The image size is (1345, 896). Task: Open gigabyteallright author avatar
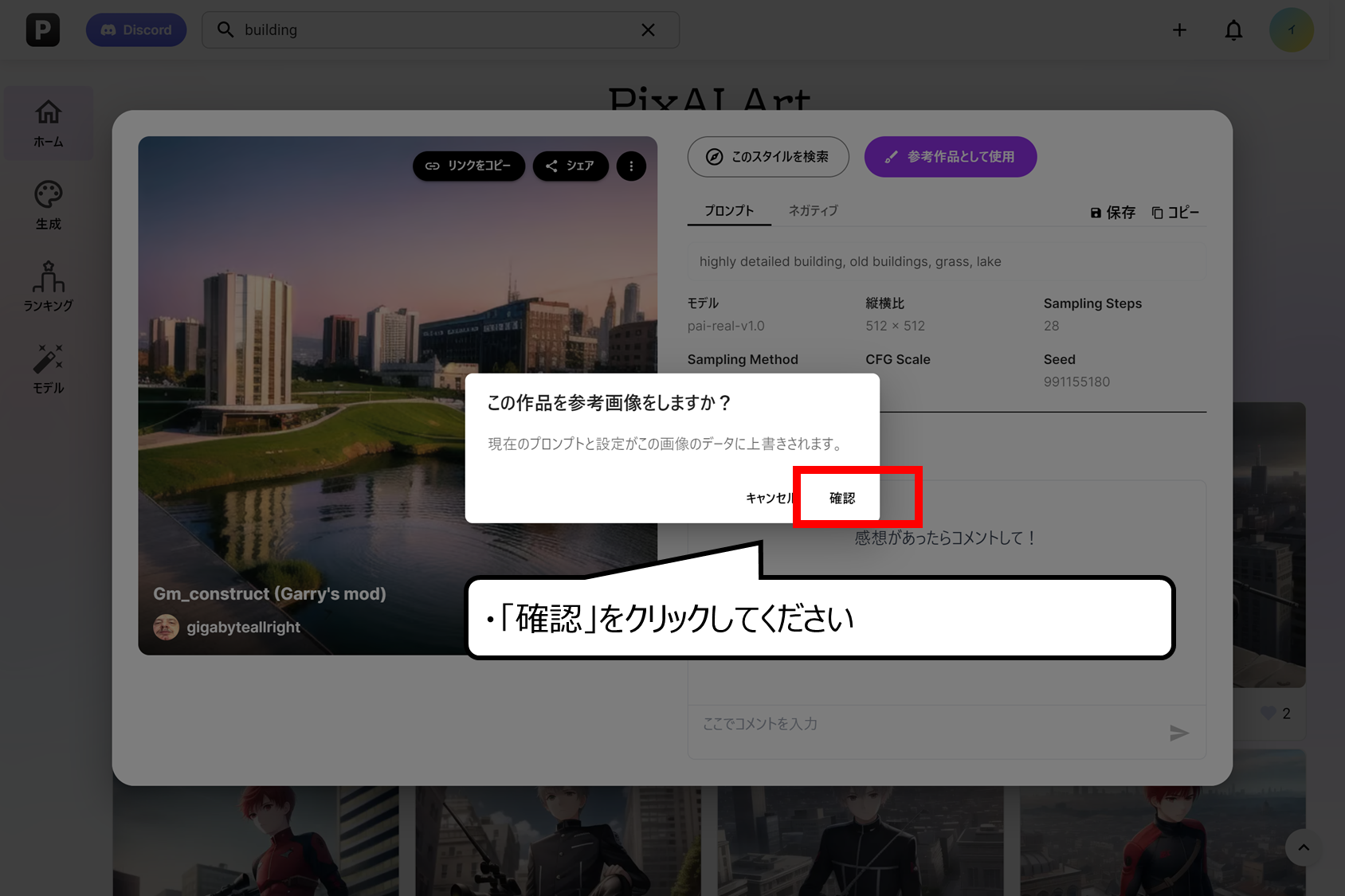(x=166, y=628)
